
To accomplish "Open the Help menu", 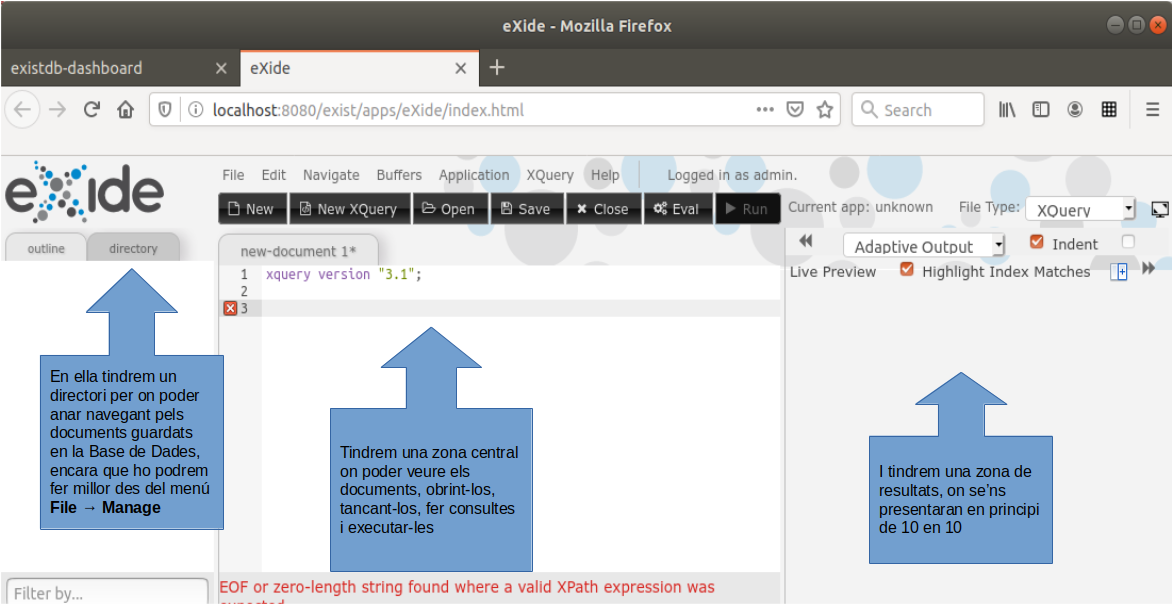I will 605,175.
